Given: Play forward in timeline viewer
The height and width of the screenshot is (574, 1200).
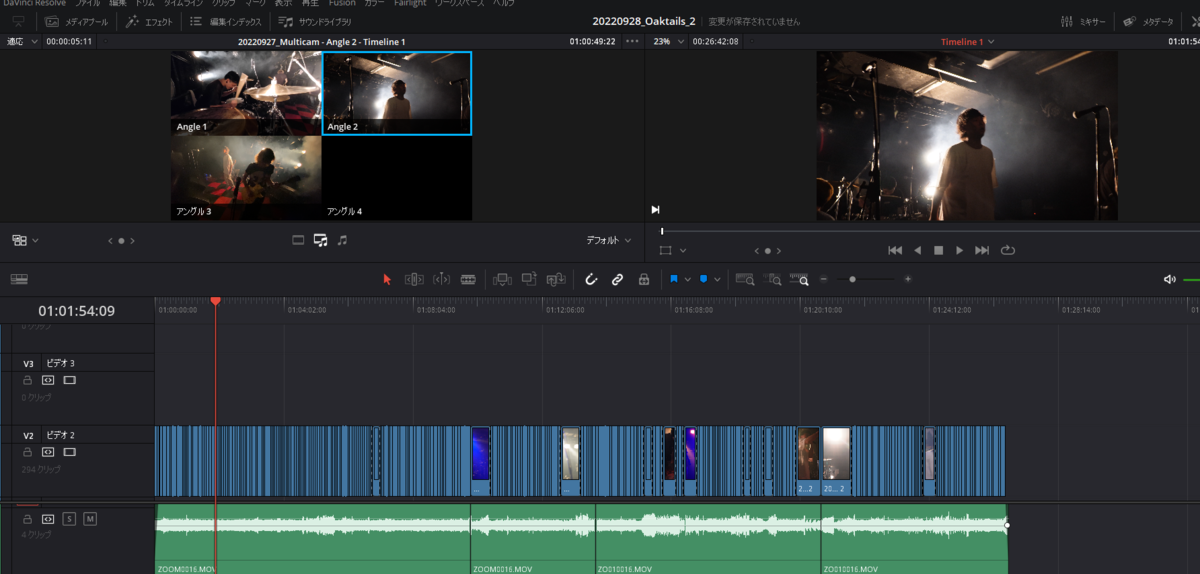Looking at the screenshot, I should click(x=959, y=250).
